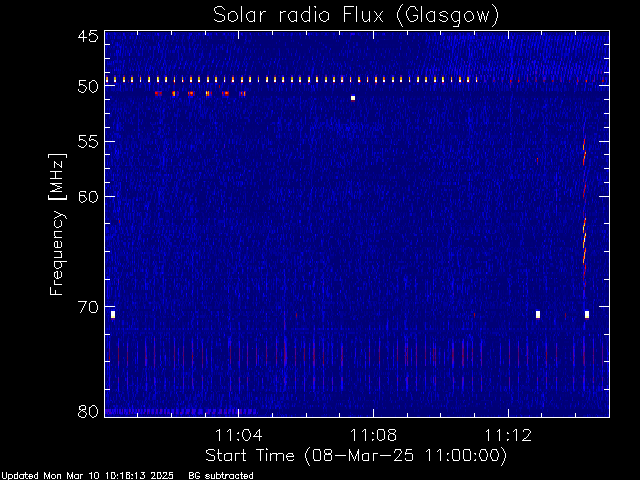
Task: Click the 45 frequency tick label
Action: 88,36
